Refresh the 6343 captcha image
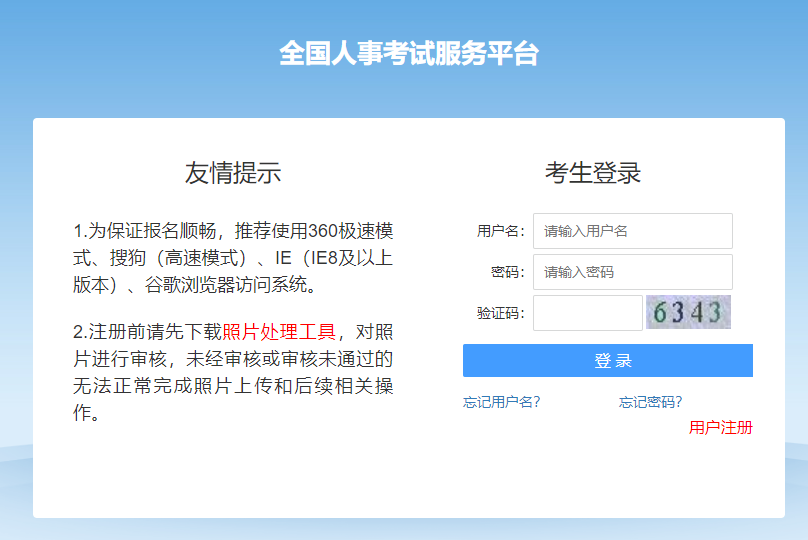 click(688, 313)
